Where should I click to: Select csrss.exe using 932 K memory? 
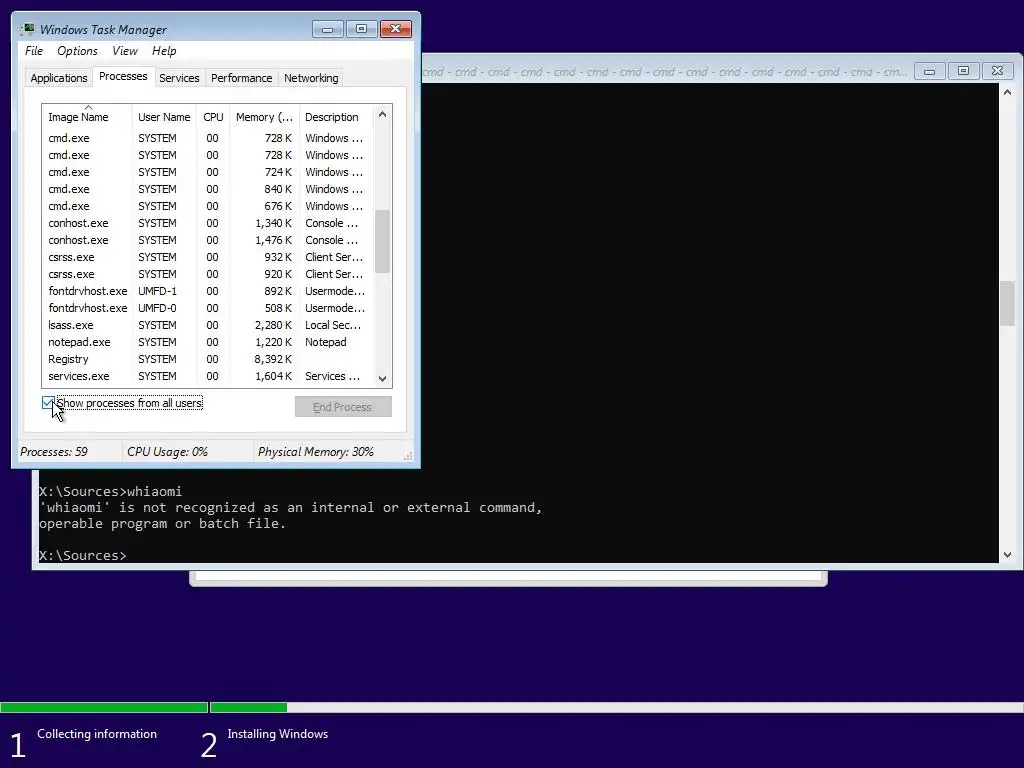click(x=208, y=257)
